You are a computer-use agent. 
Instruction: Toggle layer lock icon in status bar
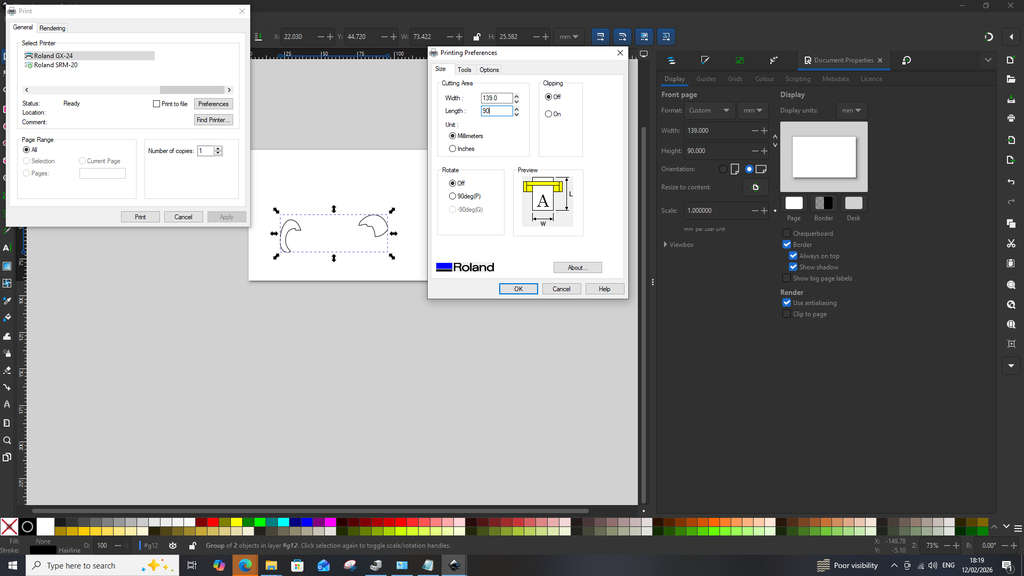pyautogui.click(x=192, y=545)
